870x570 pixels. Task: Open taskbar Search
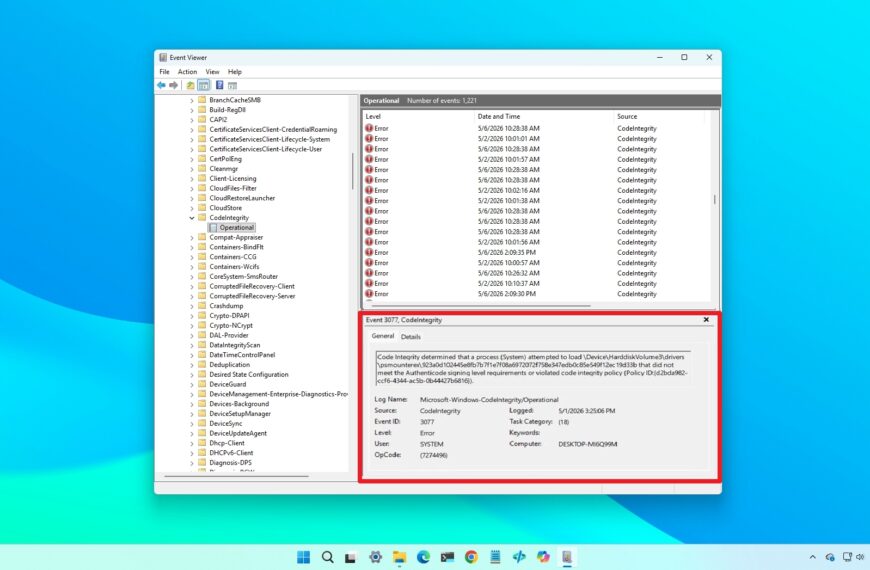tap(328, 557)
